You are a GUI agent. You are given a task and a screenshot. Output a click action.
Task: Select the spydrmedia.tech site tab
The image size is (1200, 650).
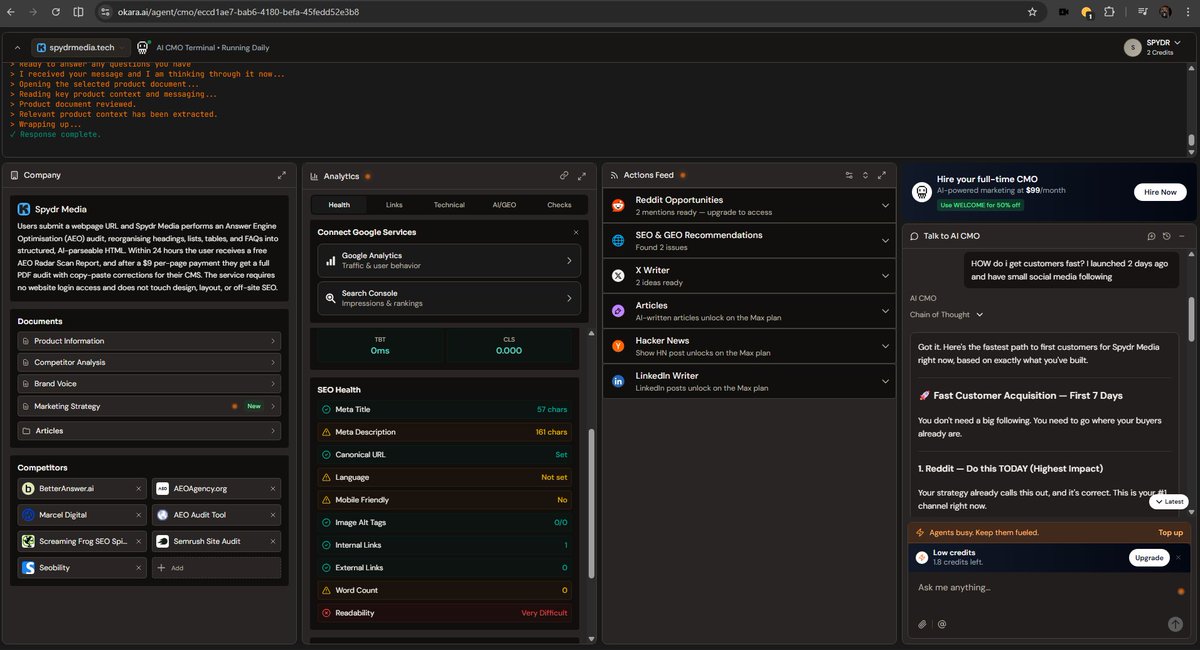(81, 47)
